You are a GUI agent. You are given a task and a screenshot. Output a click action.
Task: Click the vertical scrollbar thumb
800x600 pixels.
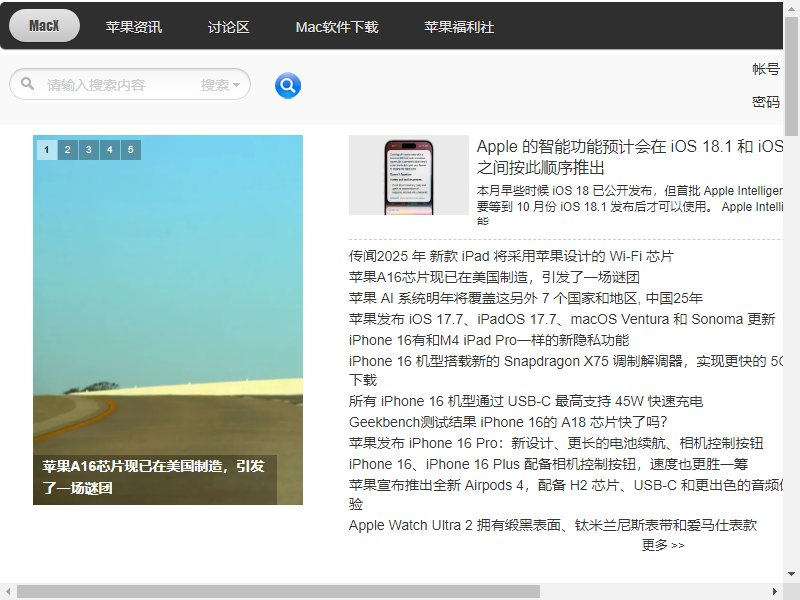[x=791, y=76]
